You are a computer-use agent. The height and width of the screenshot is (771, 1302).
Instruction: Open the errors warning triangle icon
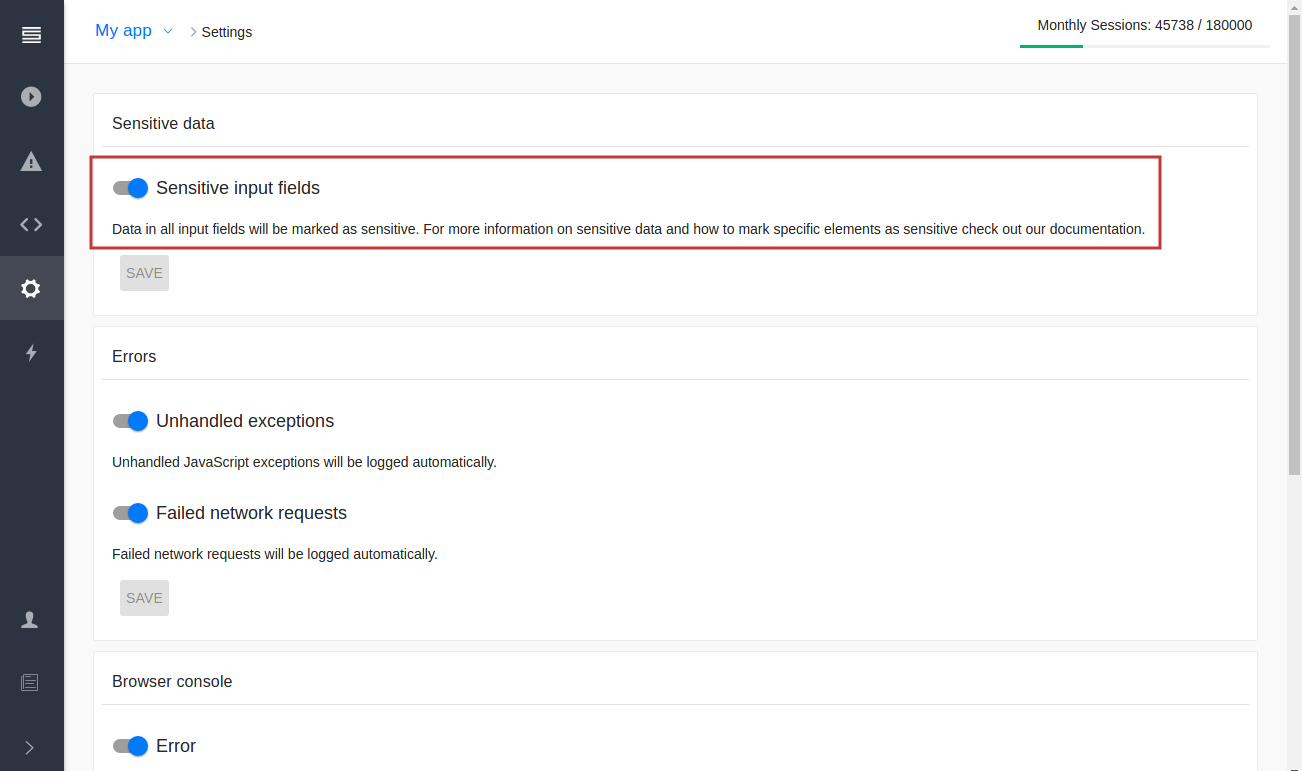click(x=31, y=161)
